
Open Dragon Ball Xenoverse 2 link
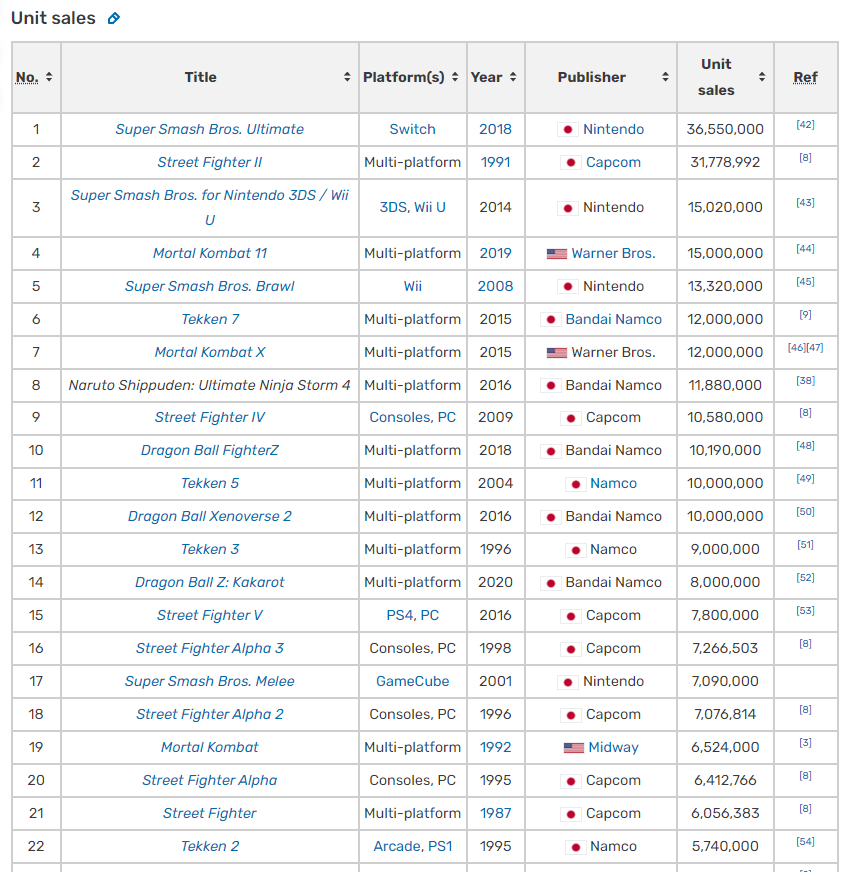click(210, 516)
